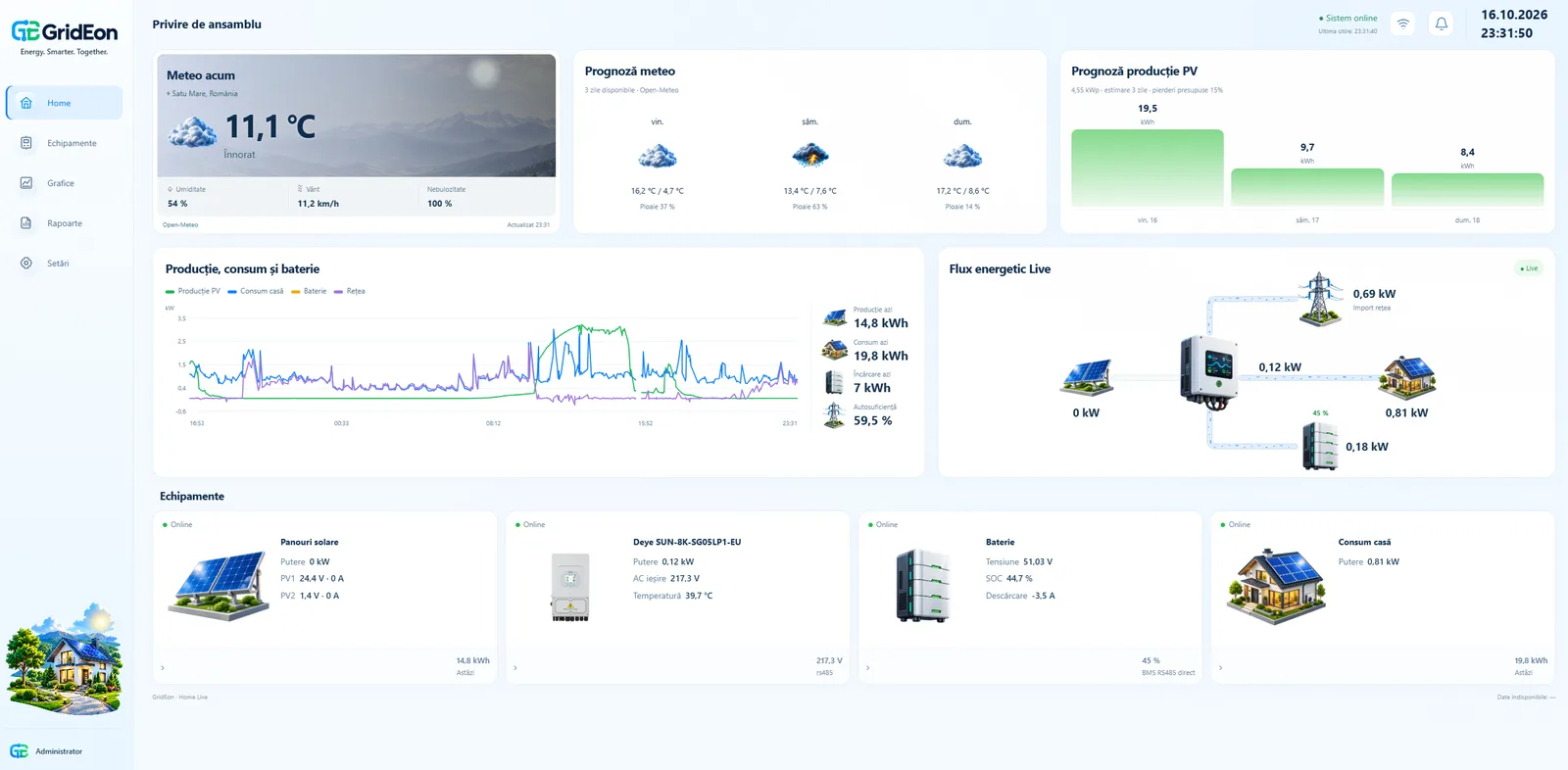Go to Grafice in the sidebar
Image resolution: width=1568 pixels, height=770 pixels.
click(65, 183)
